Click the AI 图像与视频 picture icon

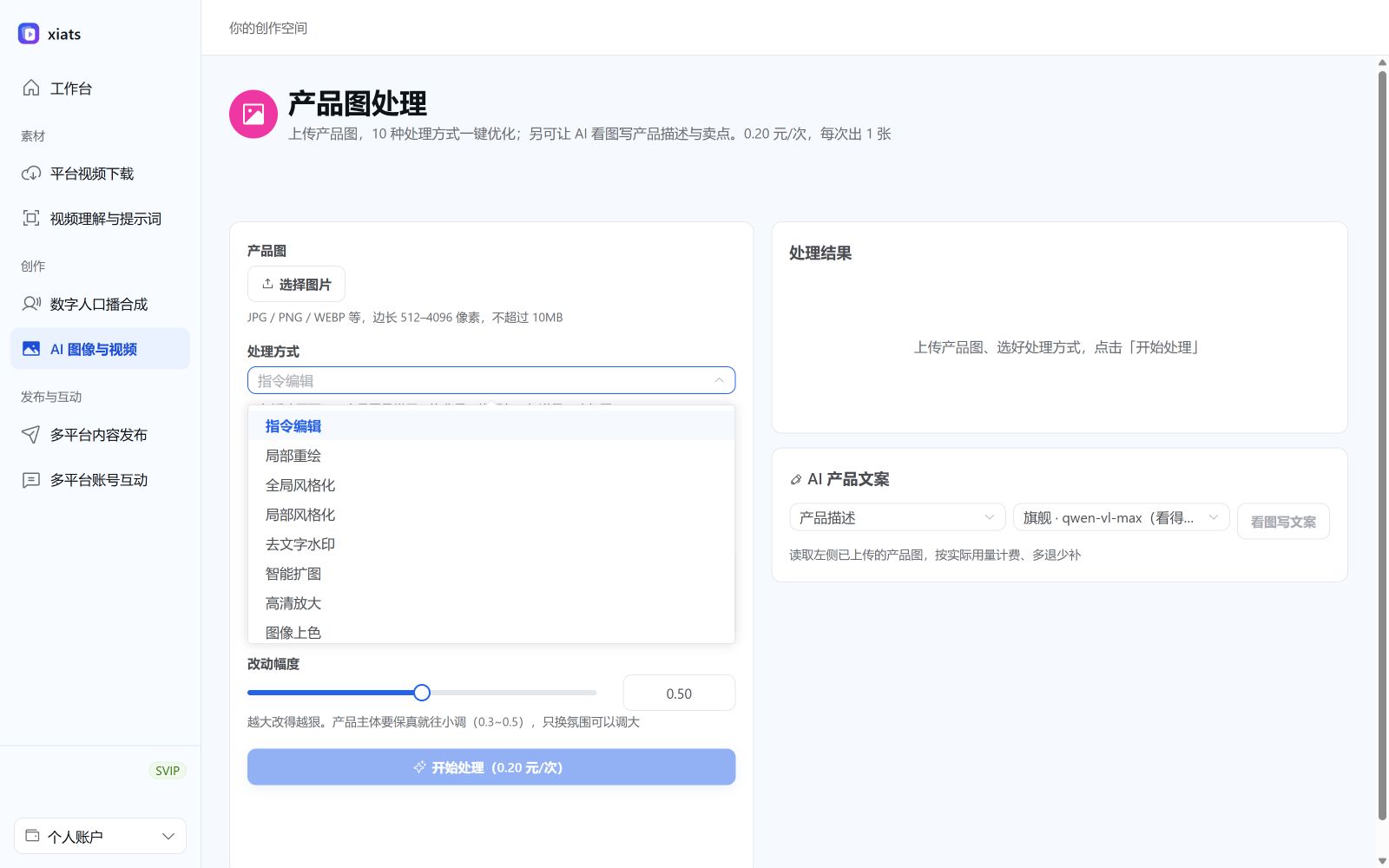click(31, 349)
